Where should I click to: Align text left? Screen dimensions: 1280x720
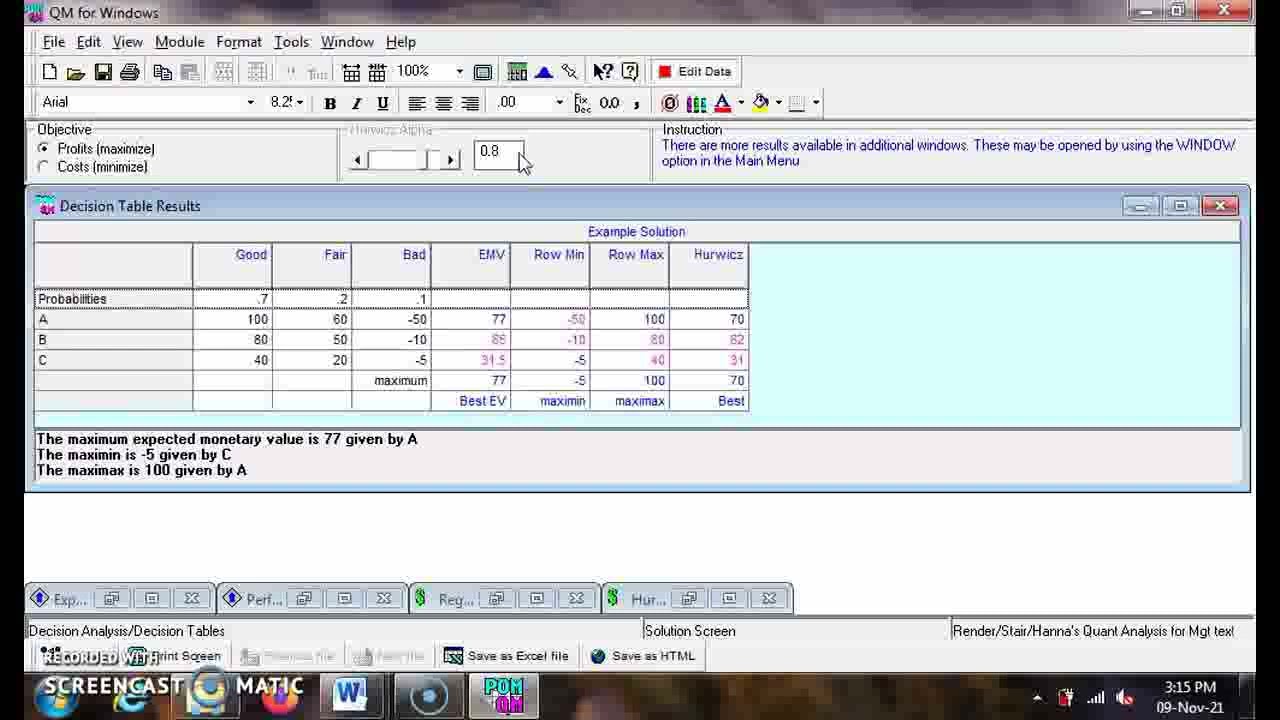click(417, 103)
